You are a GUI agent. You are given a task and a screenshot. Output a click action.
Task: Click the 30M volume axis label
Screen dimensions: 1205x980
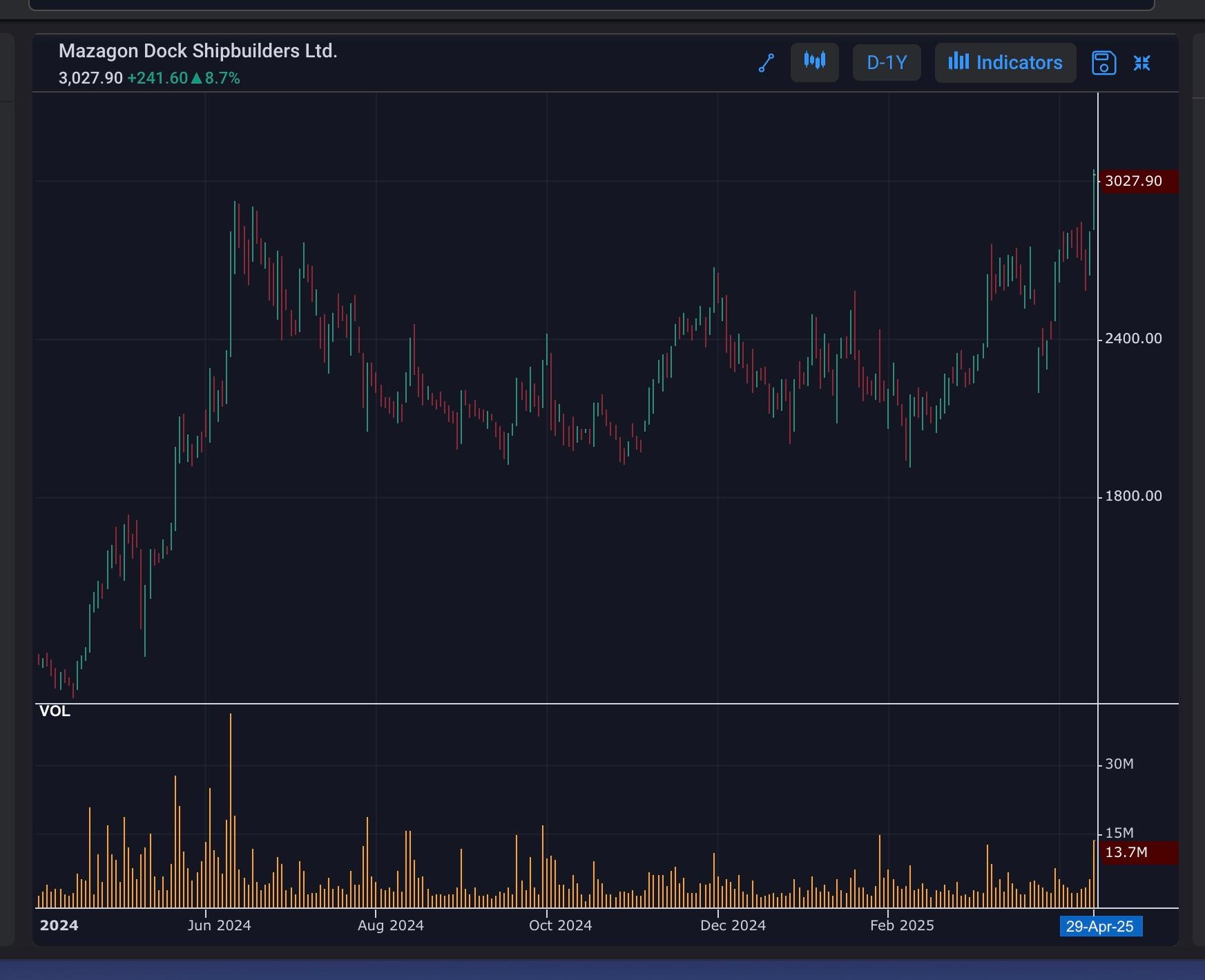tap(1119, 764)
